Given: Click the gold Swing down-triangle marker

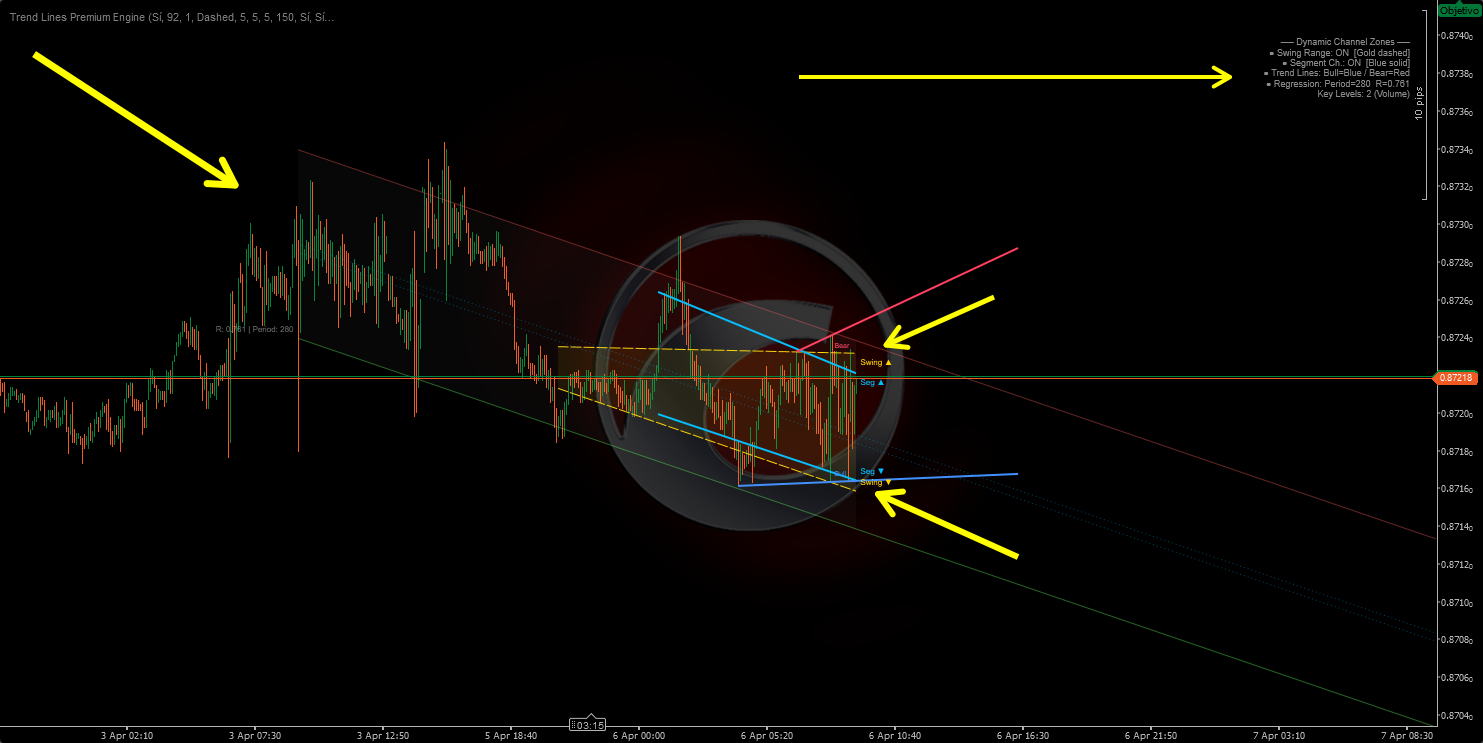Looking at the screenshot, I should pyautogui.click(x=875, y=482).
